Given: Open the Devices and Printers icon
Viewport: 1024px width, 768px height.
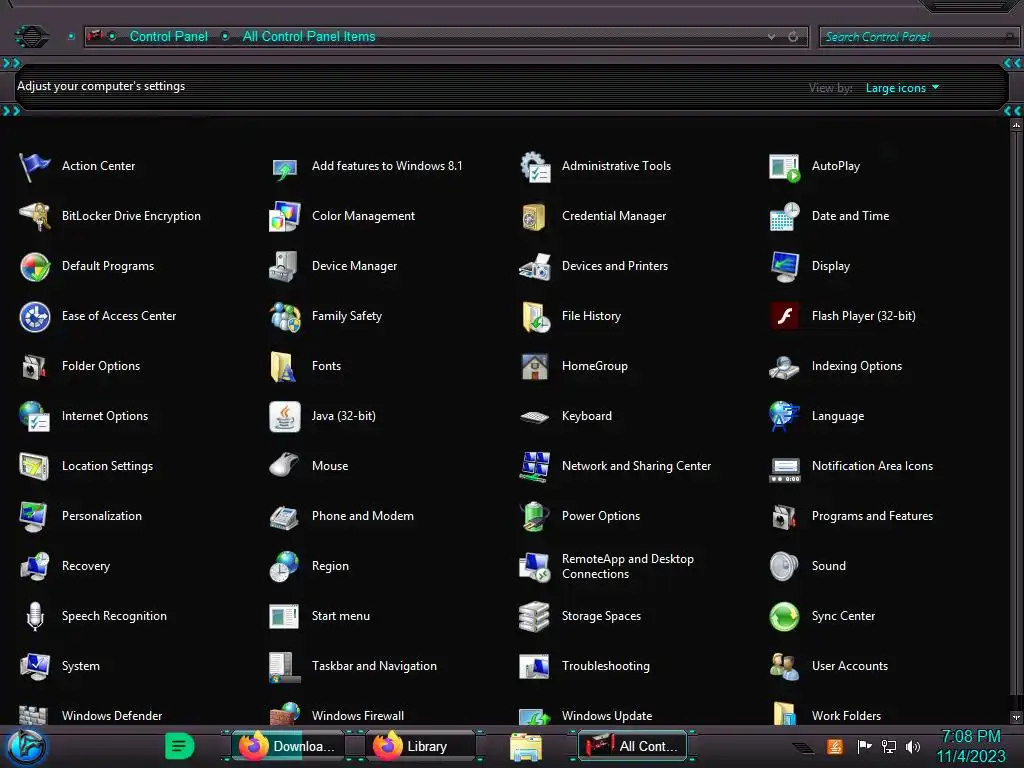Looking at the screenshot, I should (x=535, y=266).
